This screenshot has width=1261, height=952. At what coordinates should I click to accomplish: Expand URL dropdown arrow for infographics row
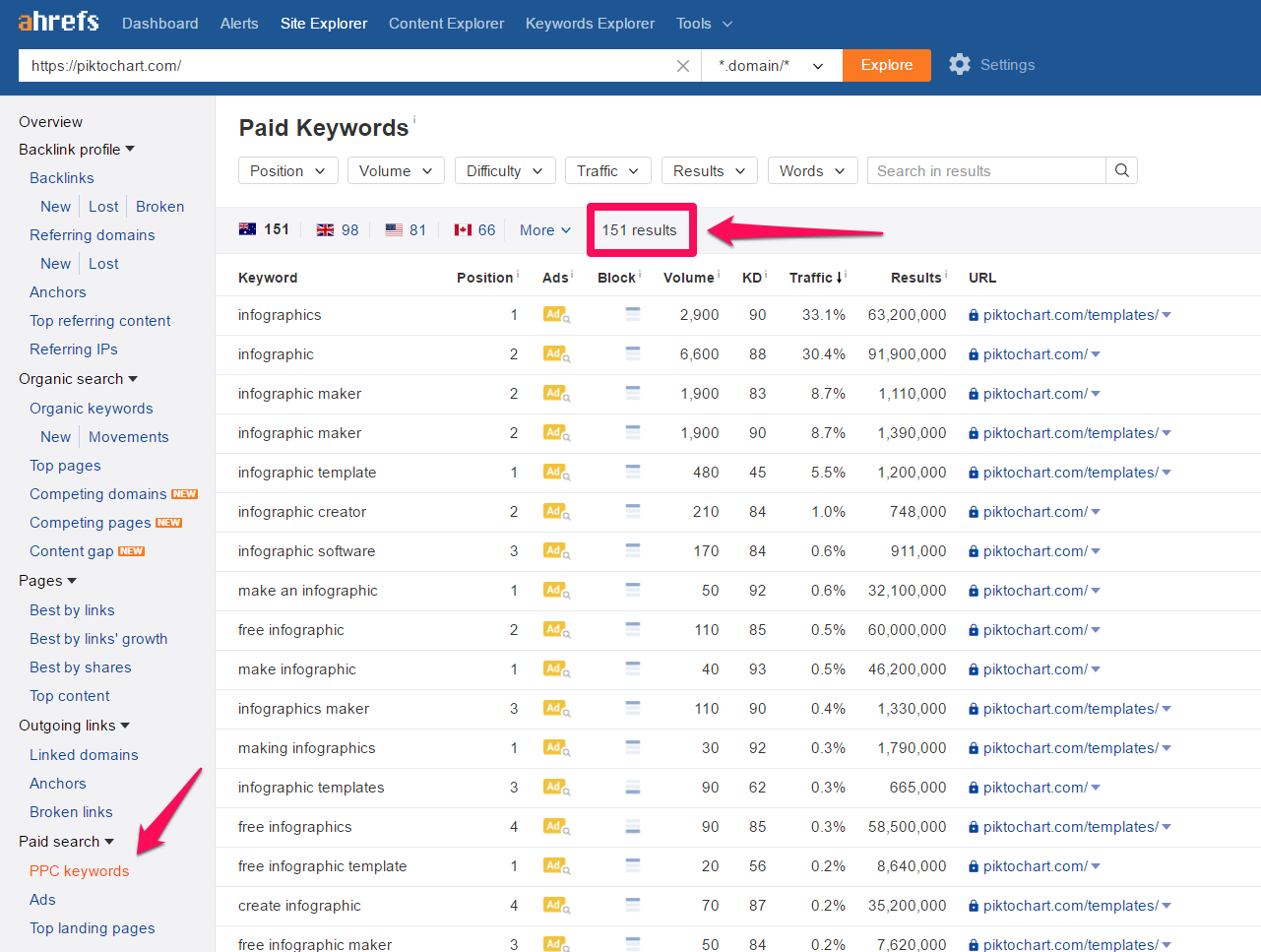click(x=1166, y=315)
